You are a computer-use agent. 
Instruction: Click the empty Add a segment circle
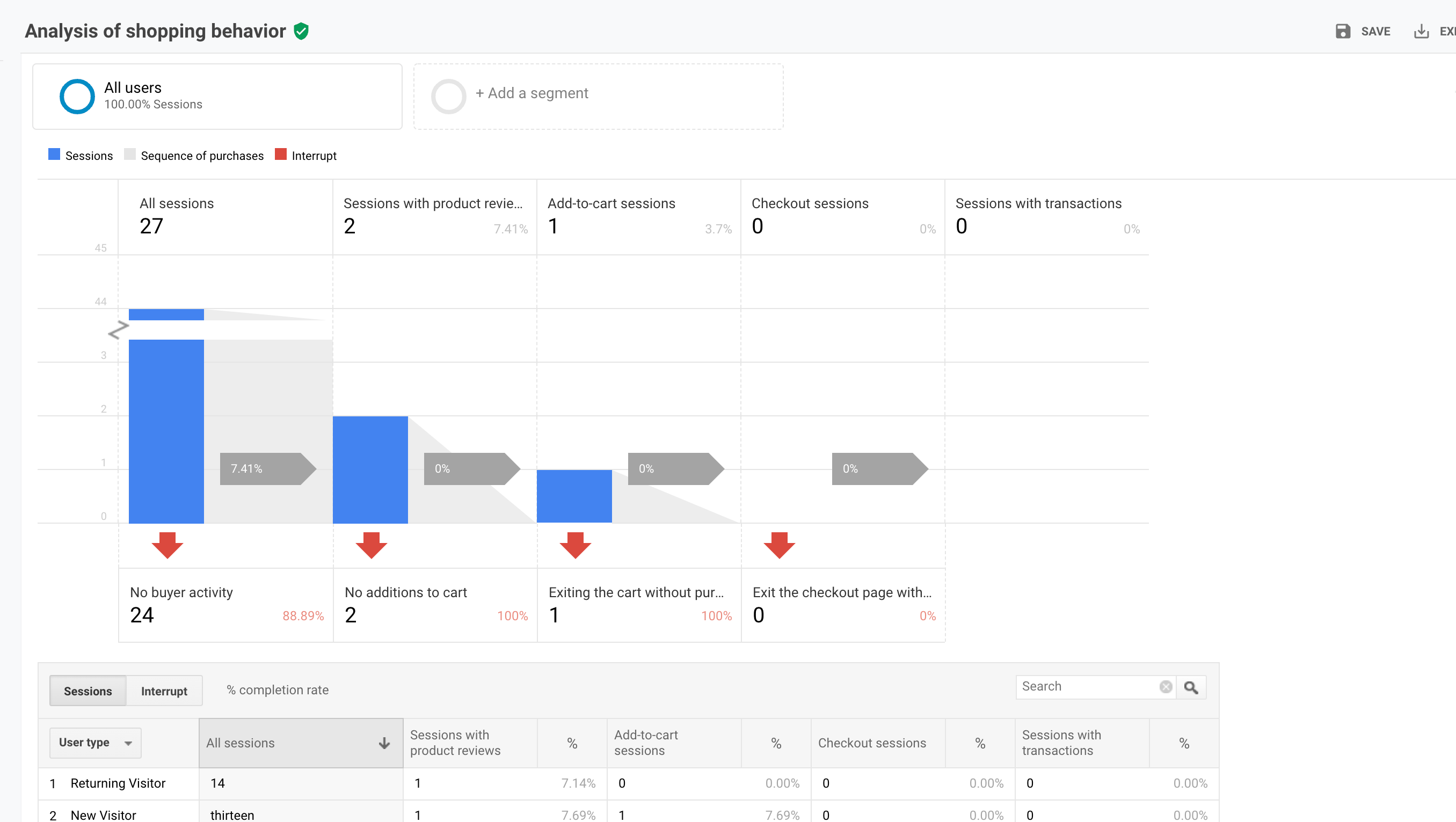449,96
